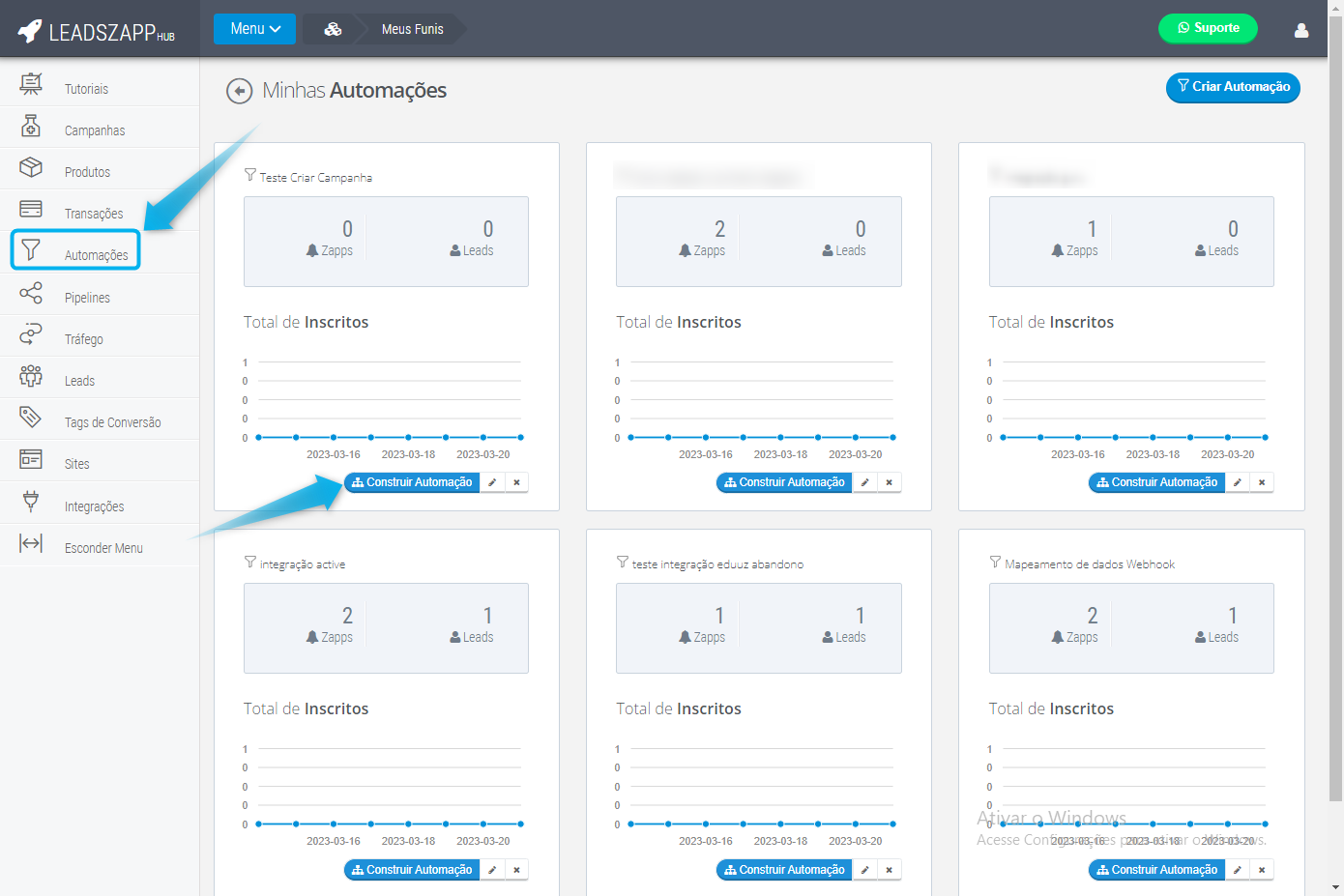Contact support via Suporte button

coord(1207,28)
